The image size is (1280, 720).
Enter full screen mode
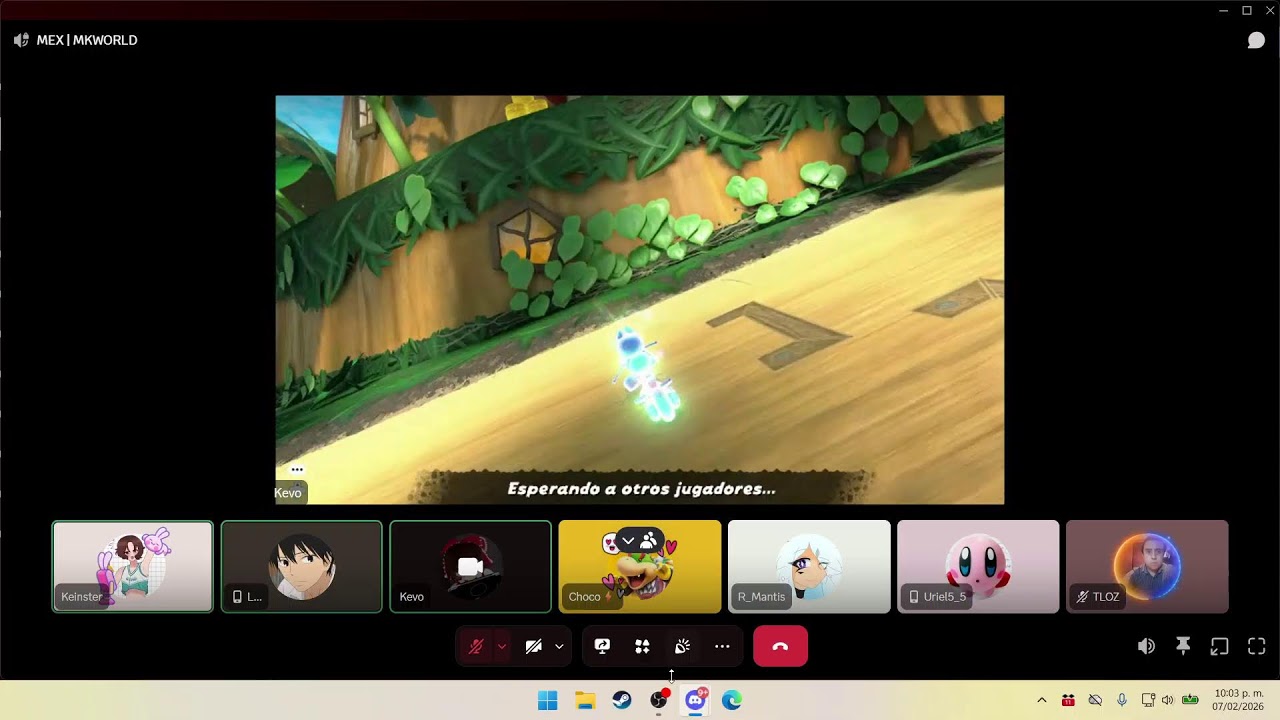1256,647
